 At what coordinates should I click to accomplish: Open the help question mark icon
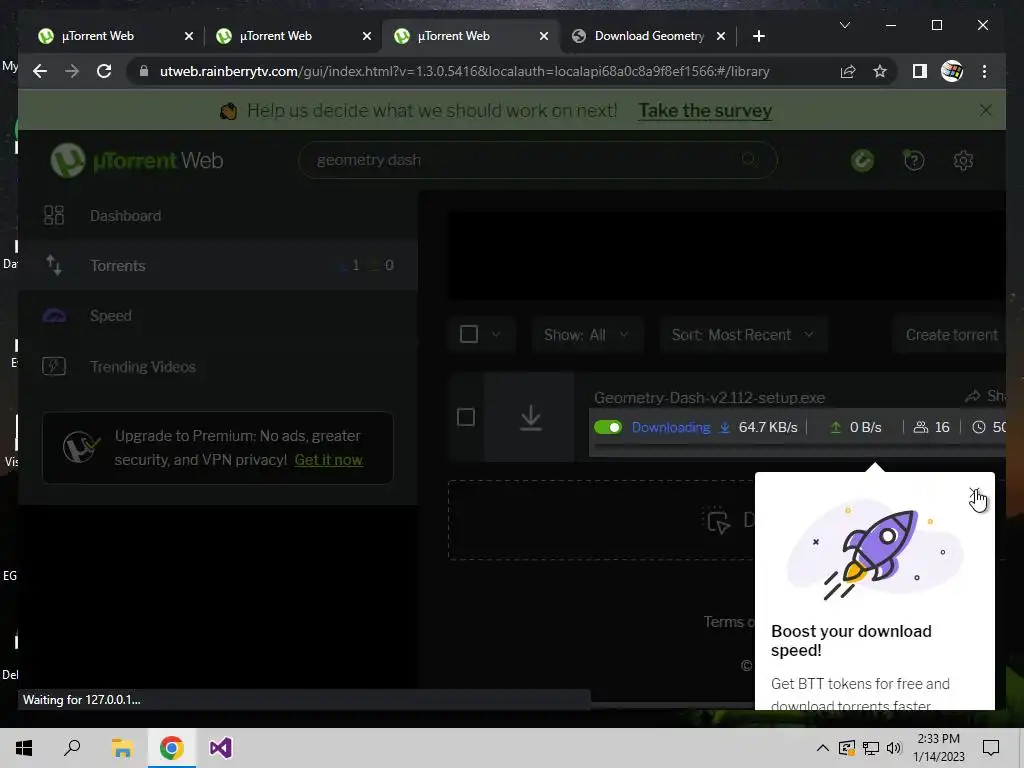point(913,160)
